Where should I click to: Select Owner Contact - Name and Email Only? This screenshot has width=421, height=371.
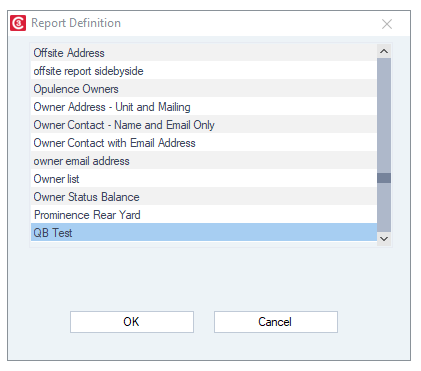pyautogui.click(x=204, y=125)
